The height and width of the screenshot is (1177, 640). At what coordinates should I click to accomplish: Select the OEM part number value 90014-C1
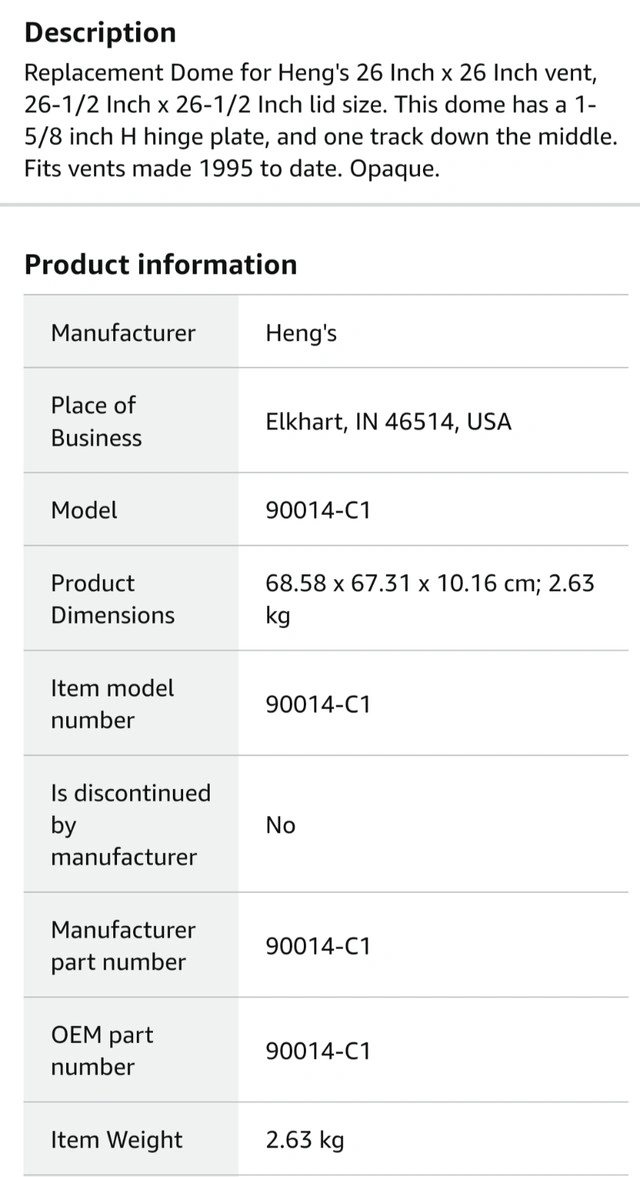318,1051
